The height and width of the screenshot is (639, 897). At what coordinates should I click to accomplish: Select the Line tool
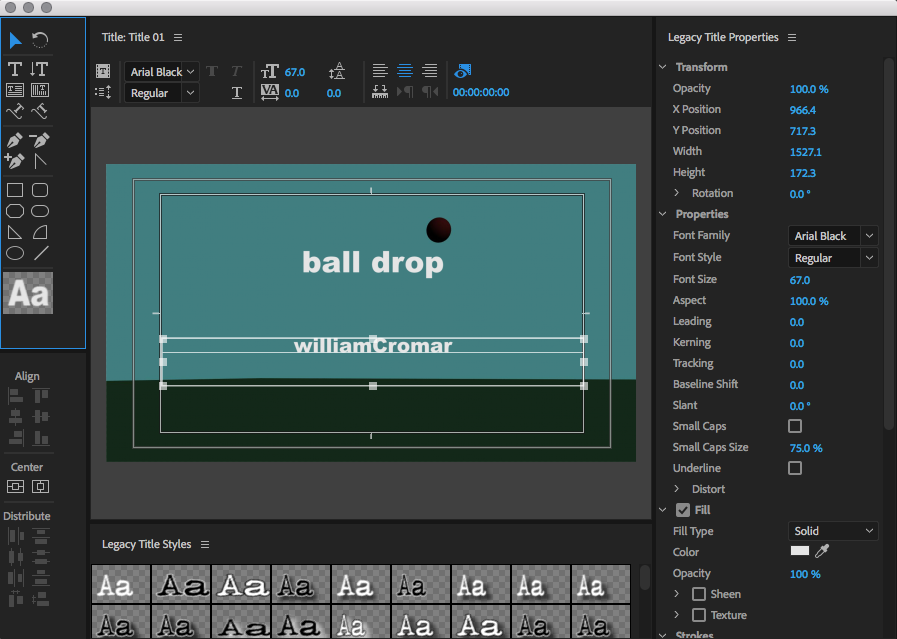pos(40,253)
